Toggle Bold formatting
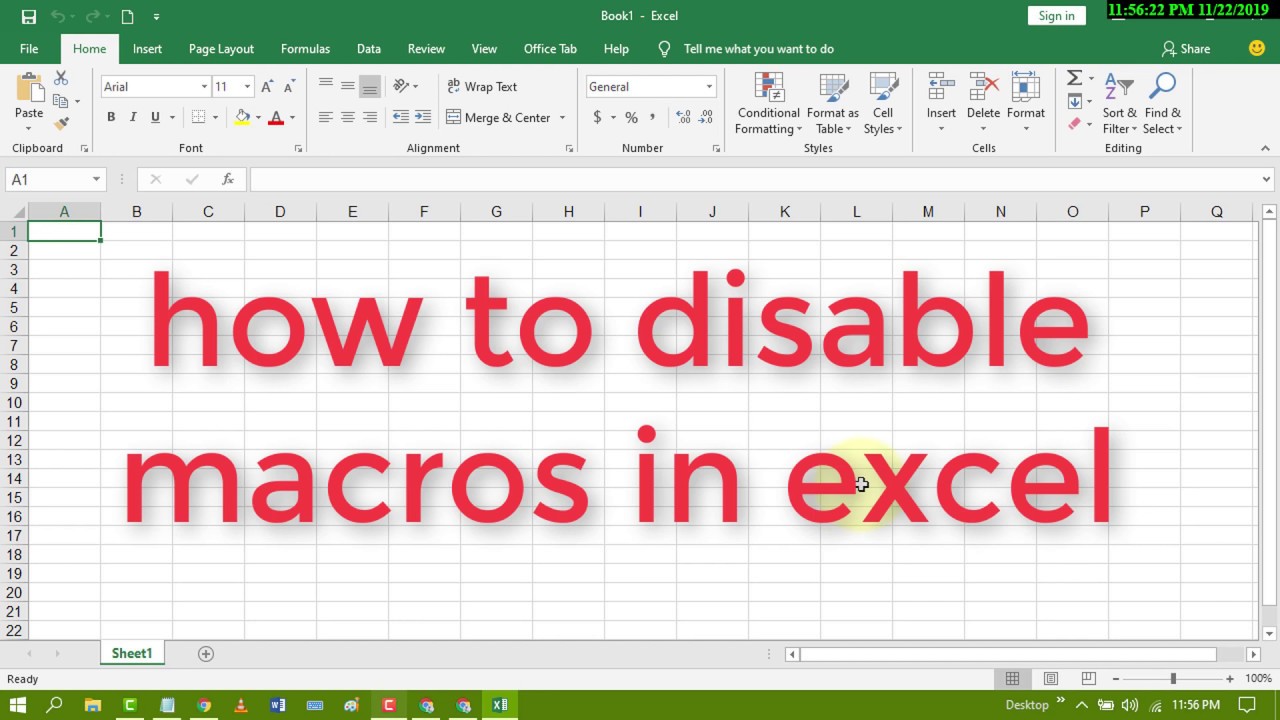1280x720 pixels. coord(111,117)
